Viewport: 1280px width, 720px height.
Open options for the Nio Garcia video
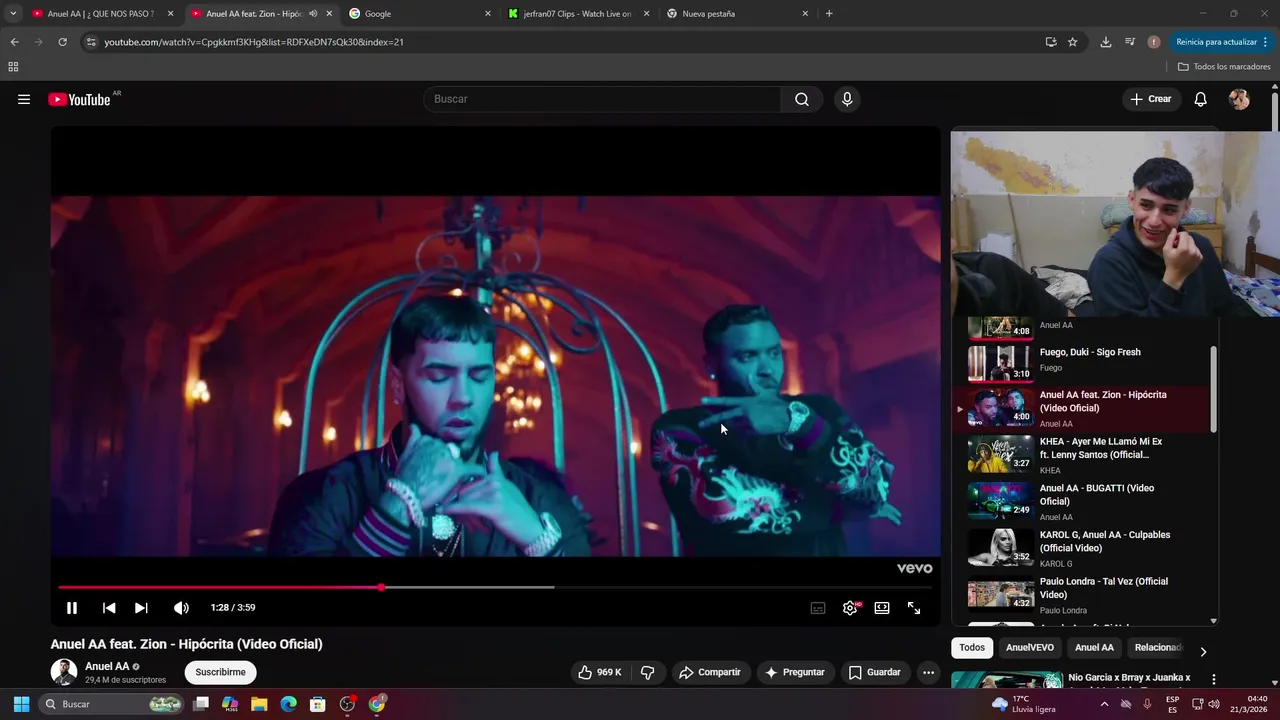1214,679
